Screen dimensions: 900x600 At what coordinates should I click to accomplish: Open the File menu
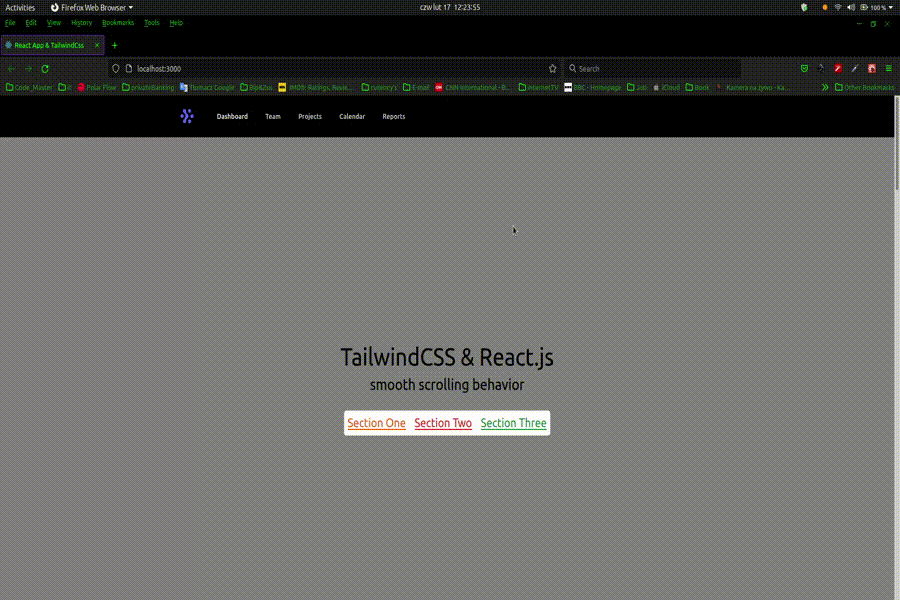point(10,23)
